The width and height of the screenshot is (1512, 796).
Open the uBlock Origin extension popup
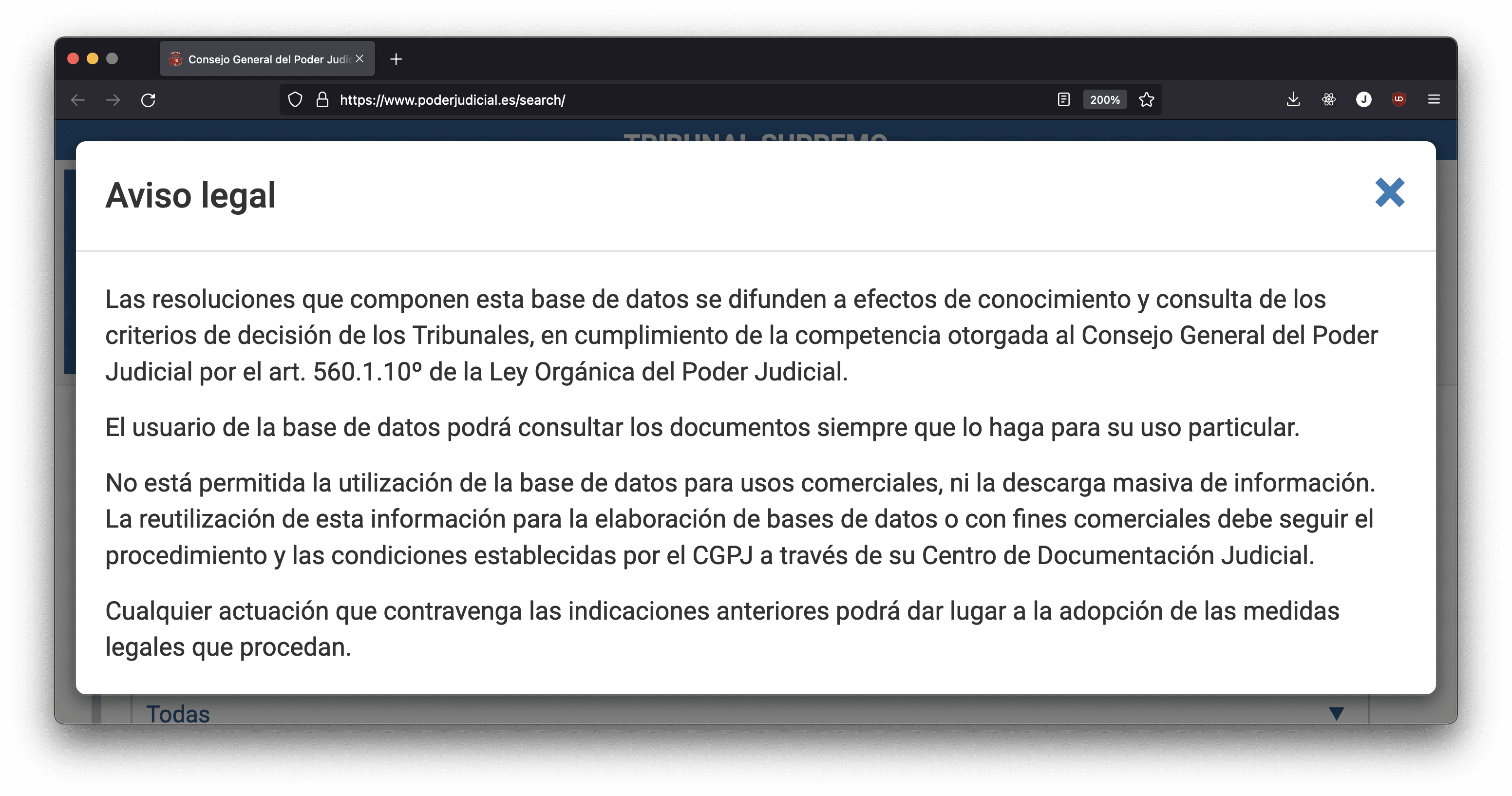coord(1399,100)
